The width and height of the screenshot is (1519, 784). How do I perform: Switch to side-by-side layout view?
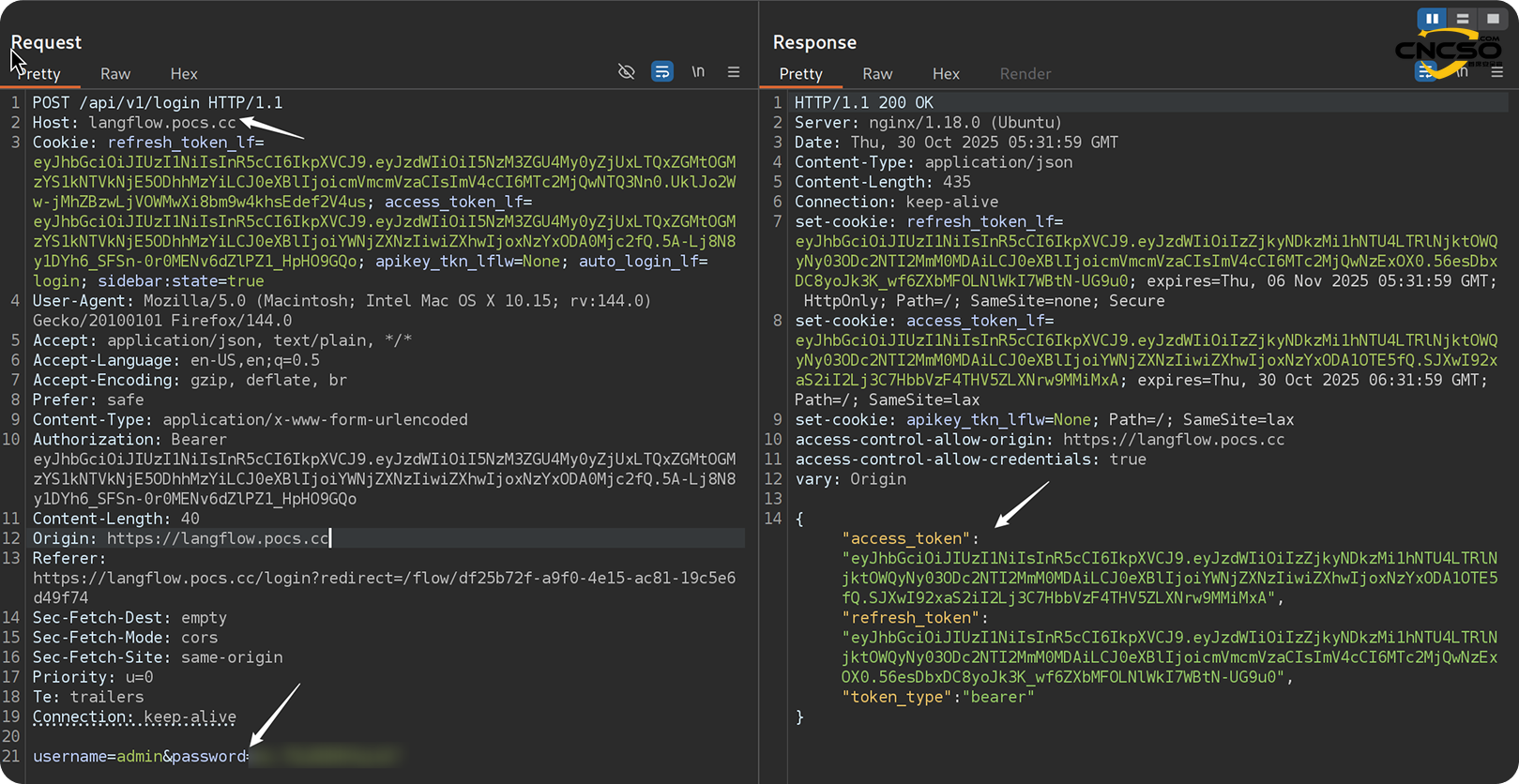[1432, 19]
